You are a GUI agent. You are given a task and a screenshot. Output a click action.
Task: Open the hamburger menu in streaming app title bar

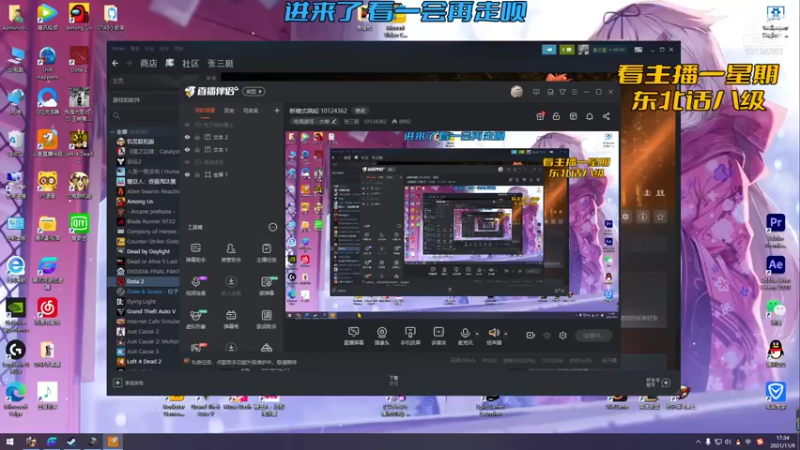574,92
